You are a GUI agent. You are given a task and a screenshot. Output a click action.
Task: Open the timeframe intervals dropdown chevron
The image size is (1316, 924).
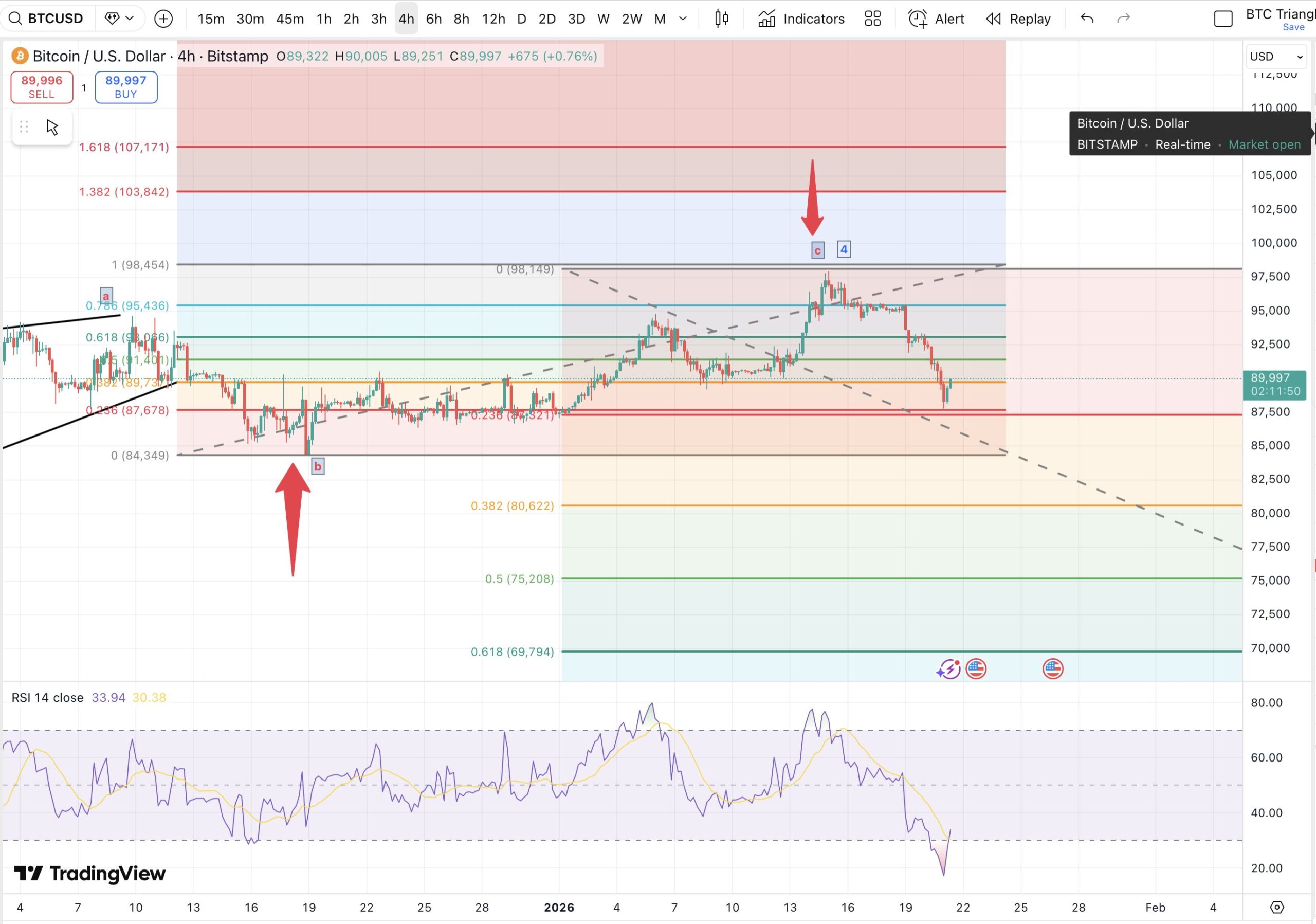(683, 19)
